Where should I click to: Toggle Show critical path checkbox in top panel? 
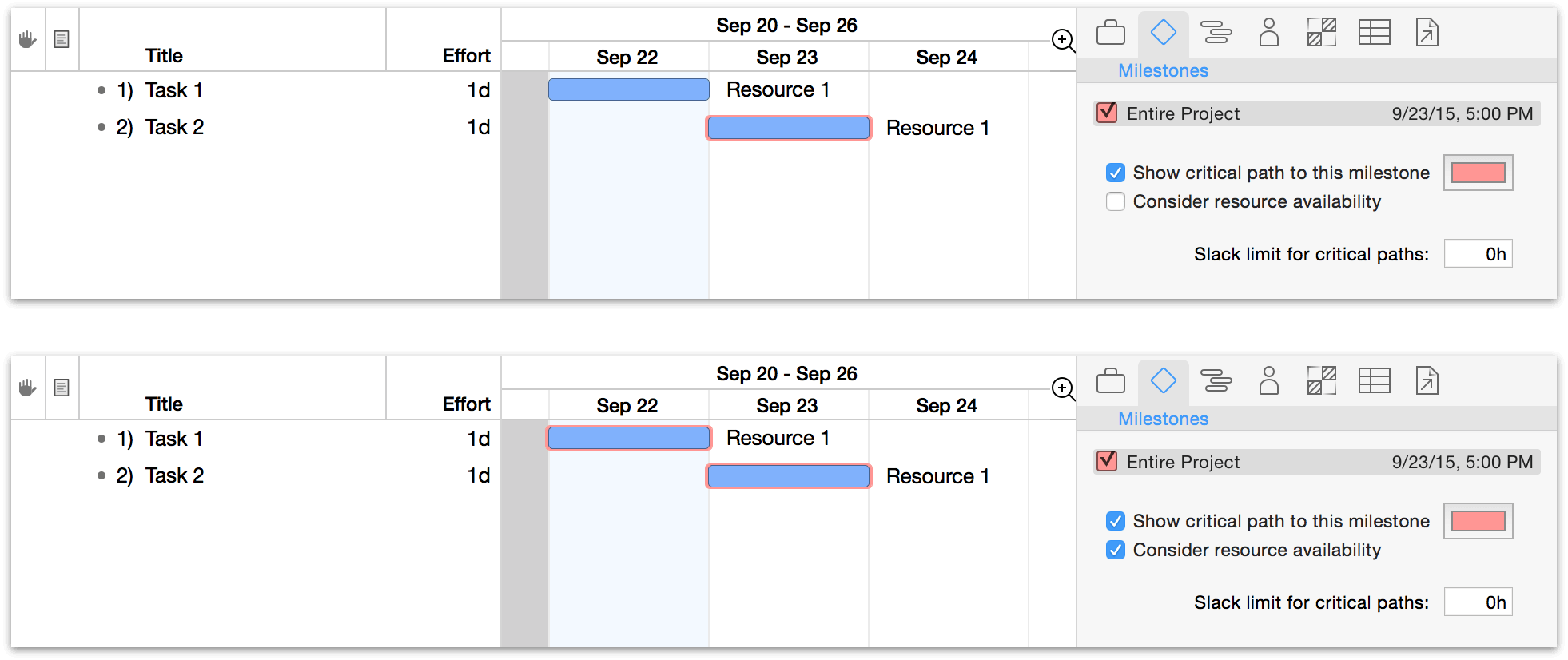pos(1116,173)
